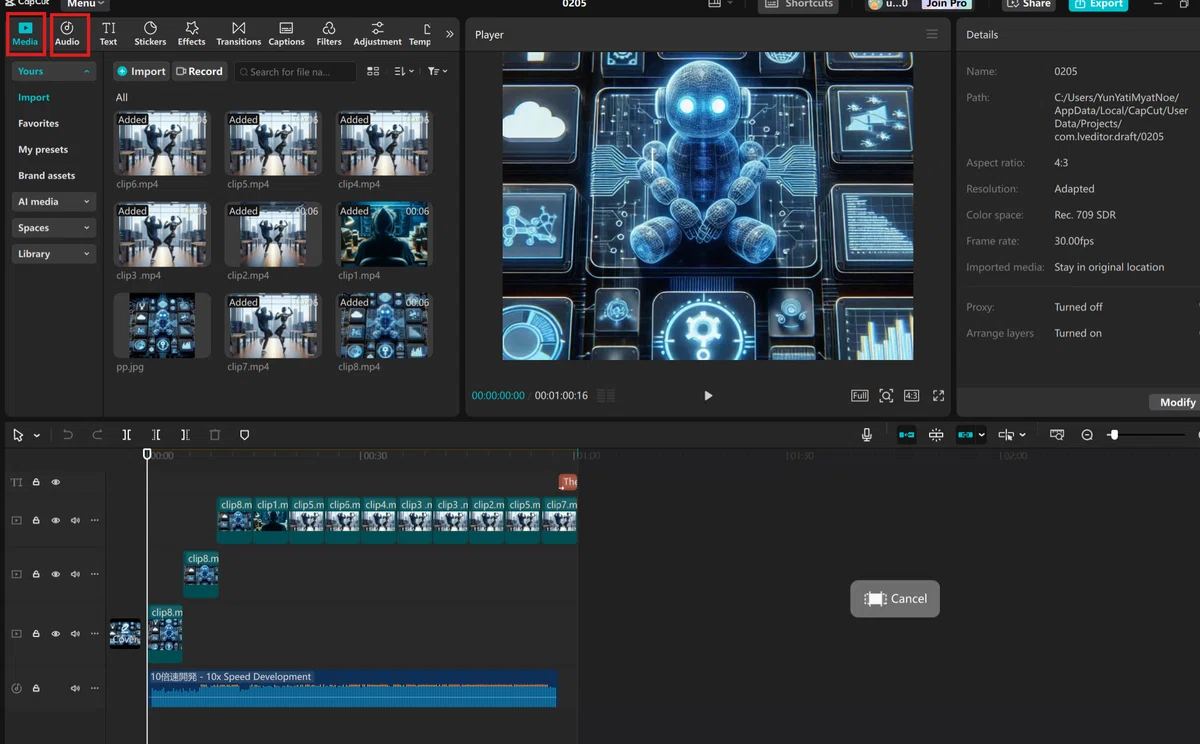This screenshot has height=744, width=1200.
Task: Click the Modify button in Details
Action: (x=1176, y=402)
